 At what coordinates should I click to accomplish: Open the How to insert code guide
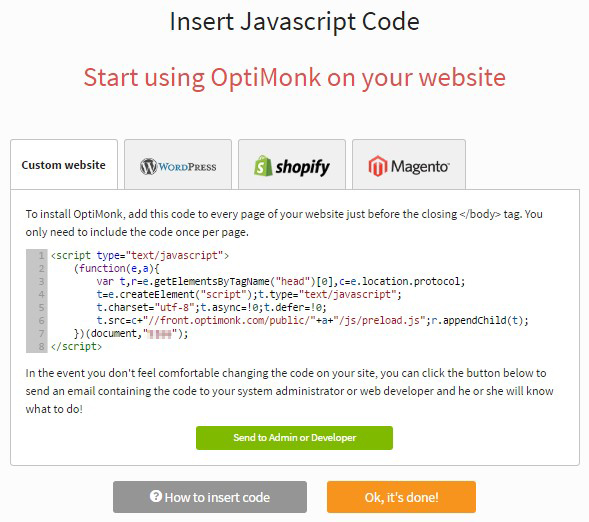210,497
